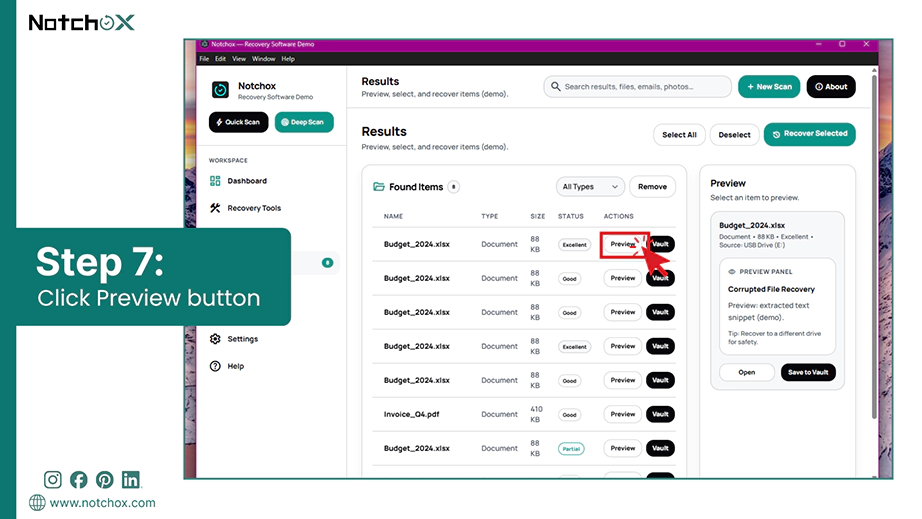
Task: Open the Instagram icon
Action: (x=53, y=480)
